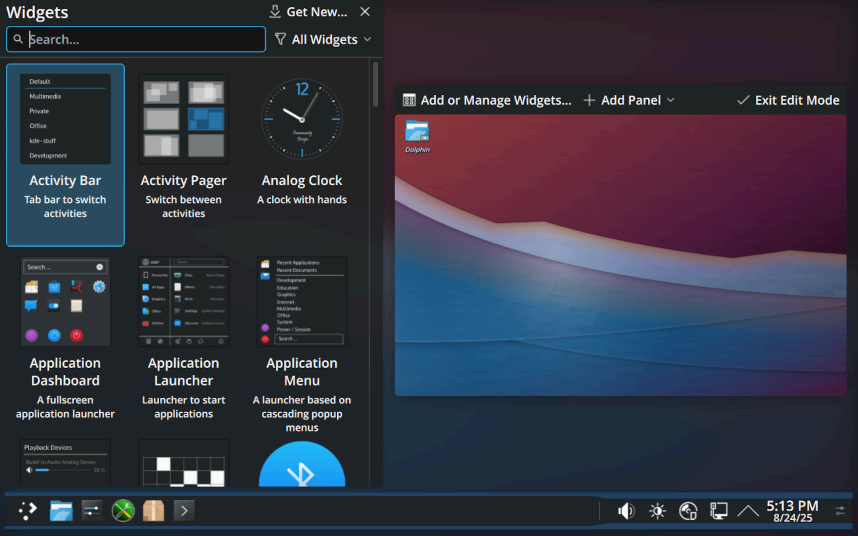858x536 pixels.
Task: Click the digital clock showing 5:13 PM
Action: pos(792,511)
